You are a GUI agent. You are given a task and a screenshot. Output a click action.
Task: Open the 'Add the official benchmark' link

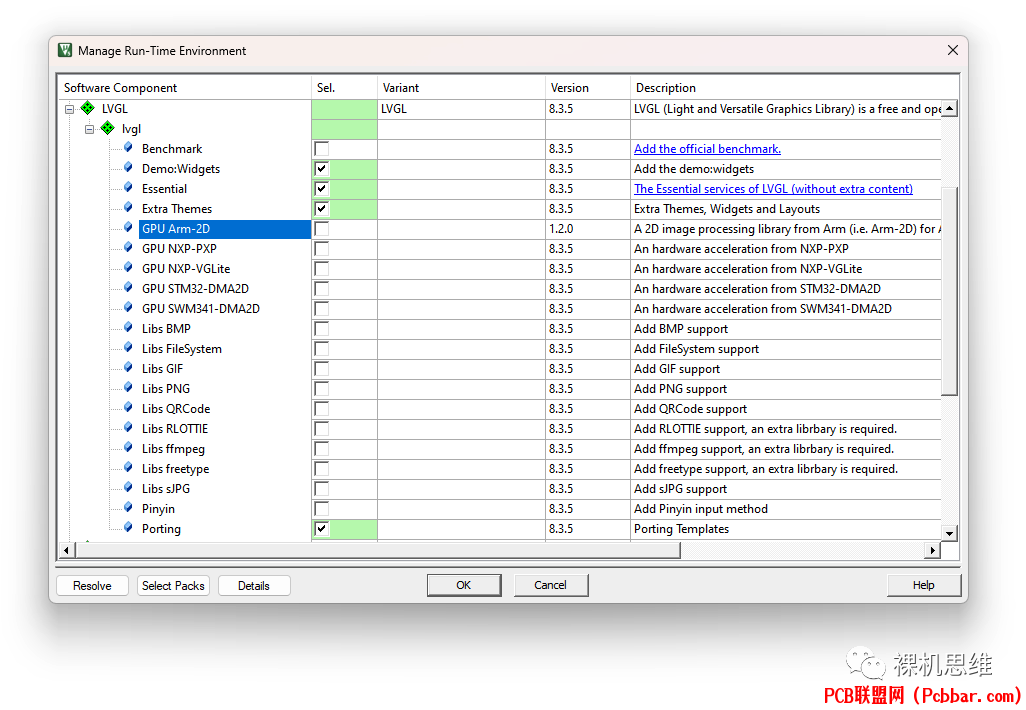(x=707, y=149)
